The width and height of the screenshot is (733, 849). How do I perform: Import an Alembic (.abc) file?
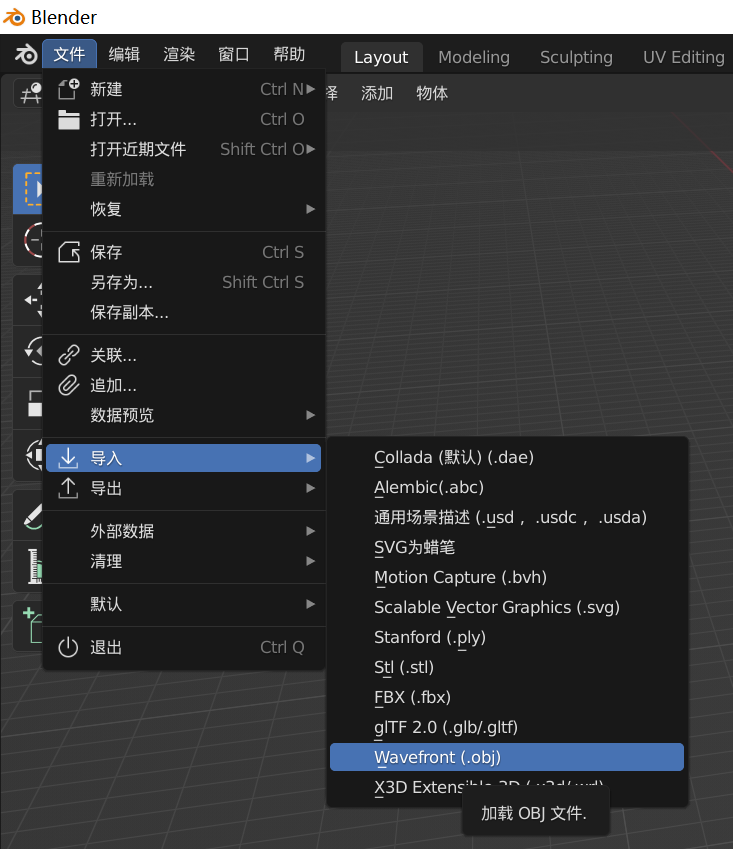[x=507, y=487]
